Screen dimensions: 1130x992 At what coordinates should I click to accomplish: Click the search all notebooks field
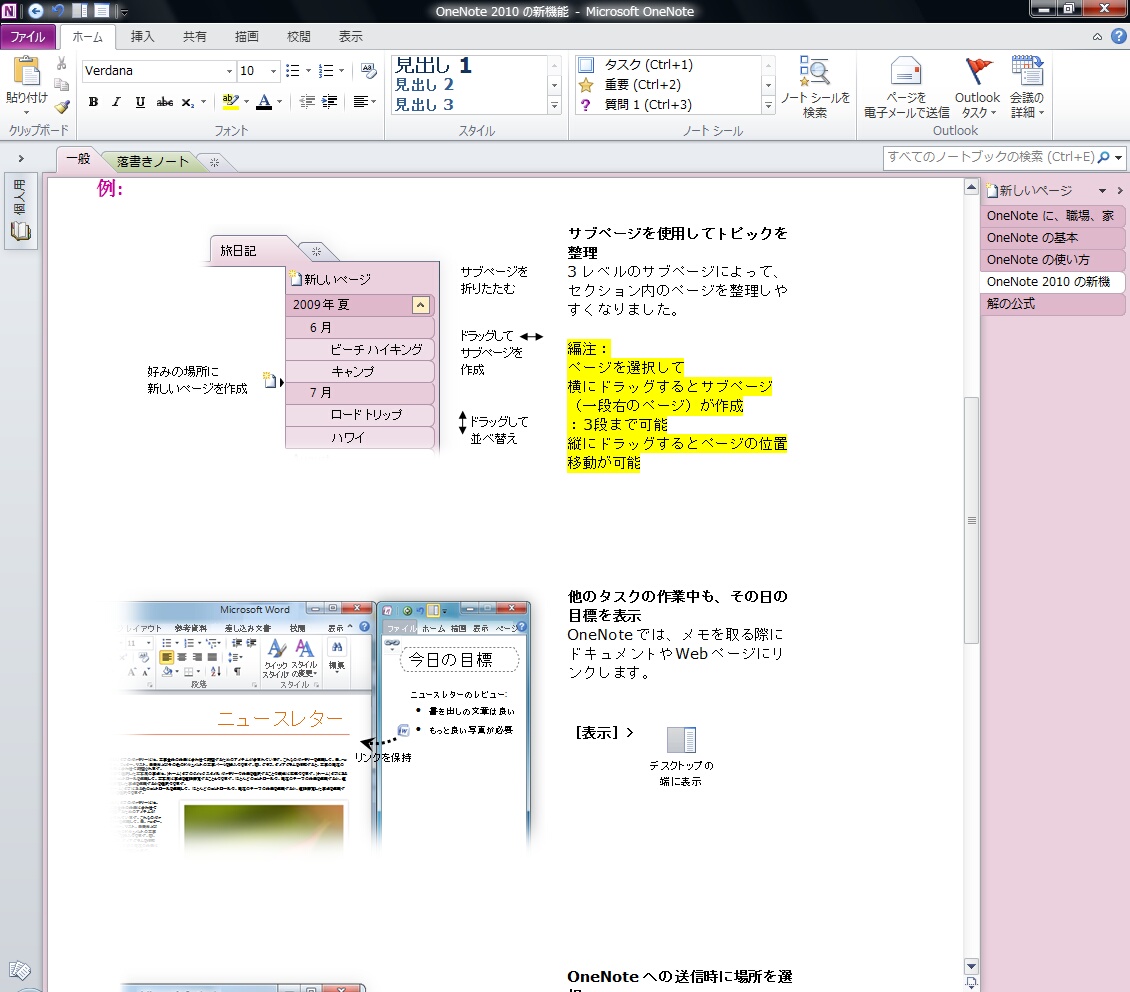pos(990,157)
